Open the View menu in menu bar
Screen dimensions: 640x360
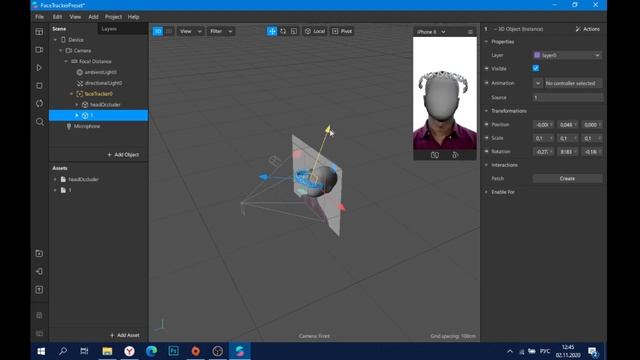(x=75, y=17)
